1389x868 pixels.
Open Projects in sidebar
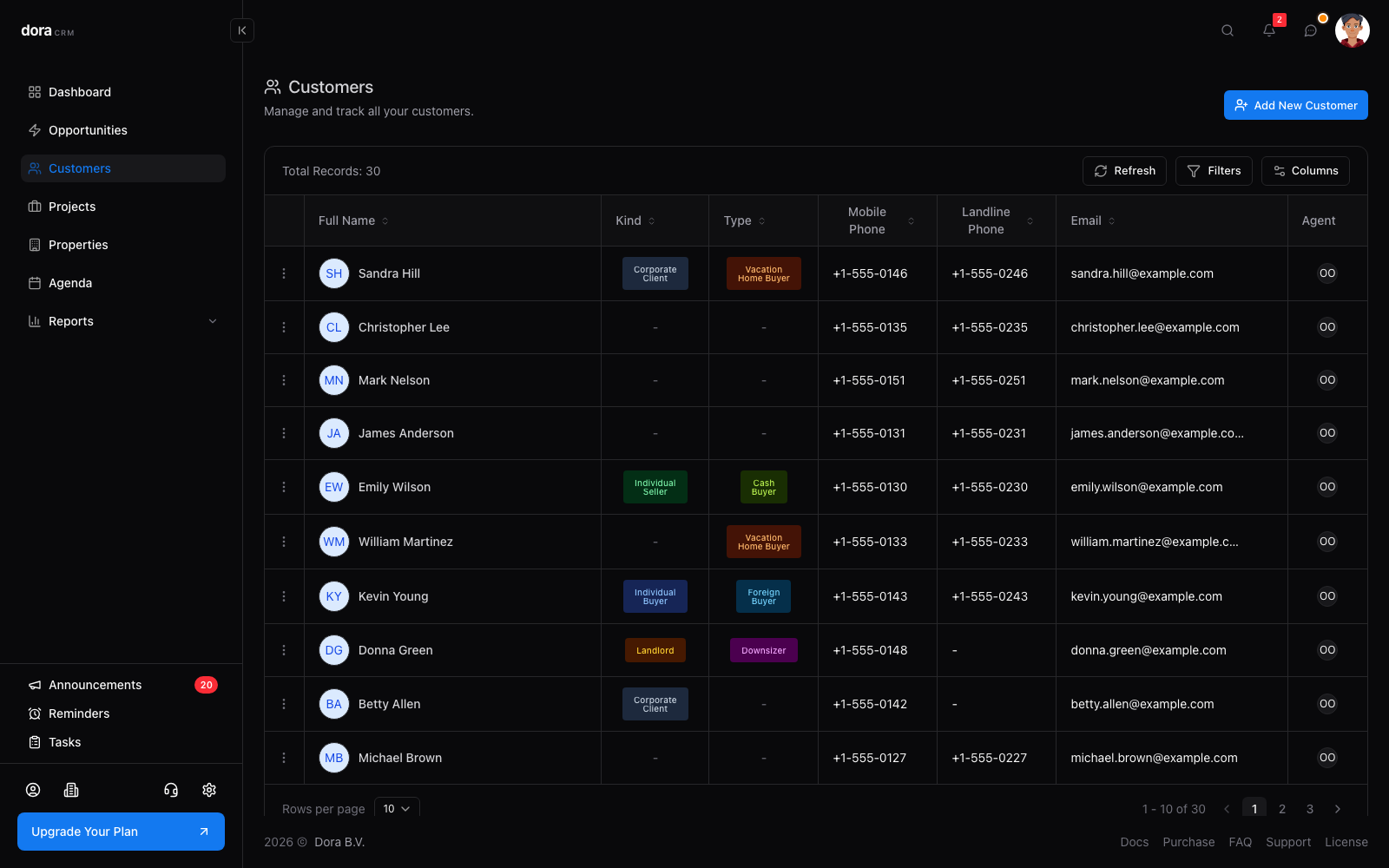[123, 207]
